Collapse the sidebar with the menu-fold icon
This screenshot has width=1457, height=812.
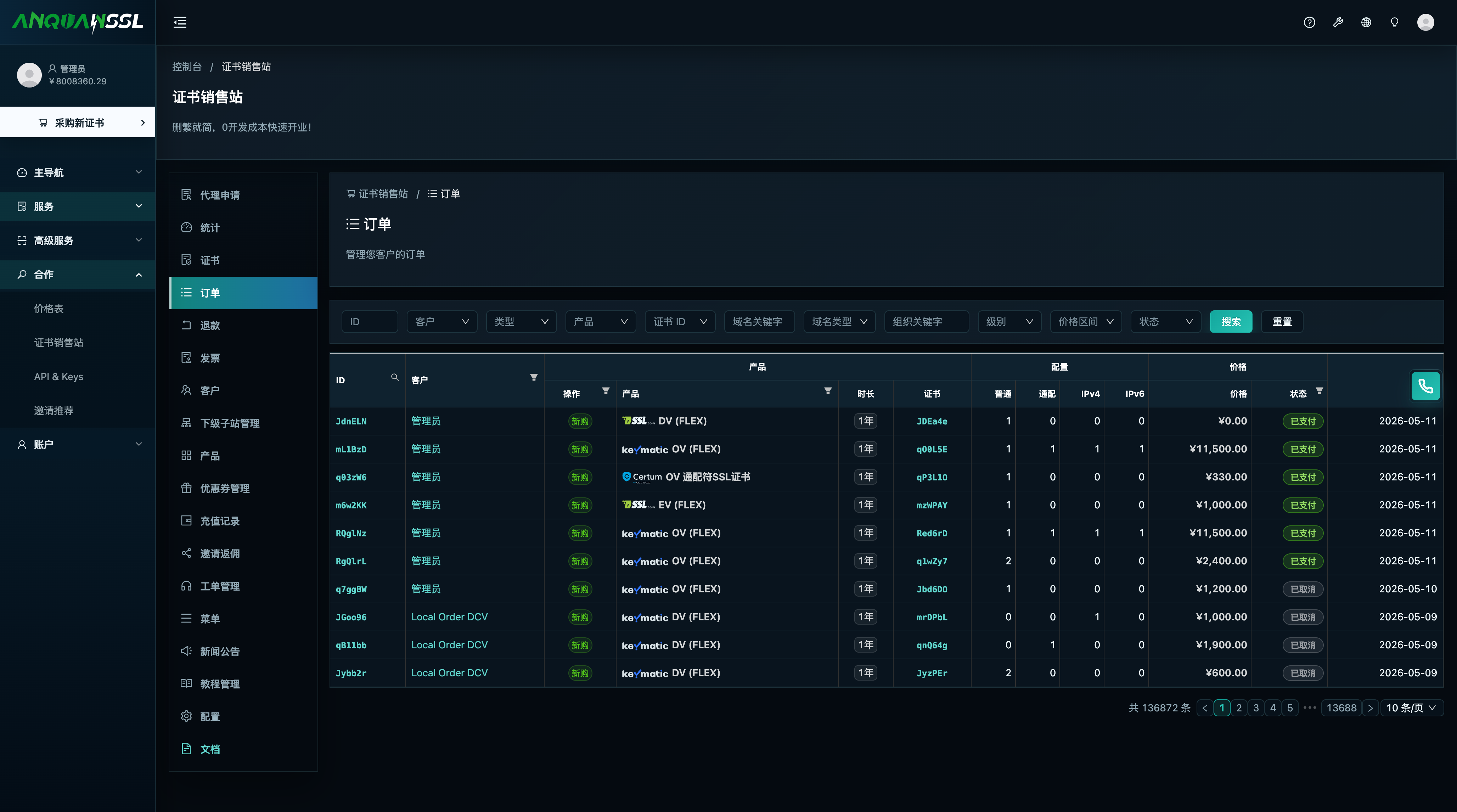pos(180,23)
